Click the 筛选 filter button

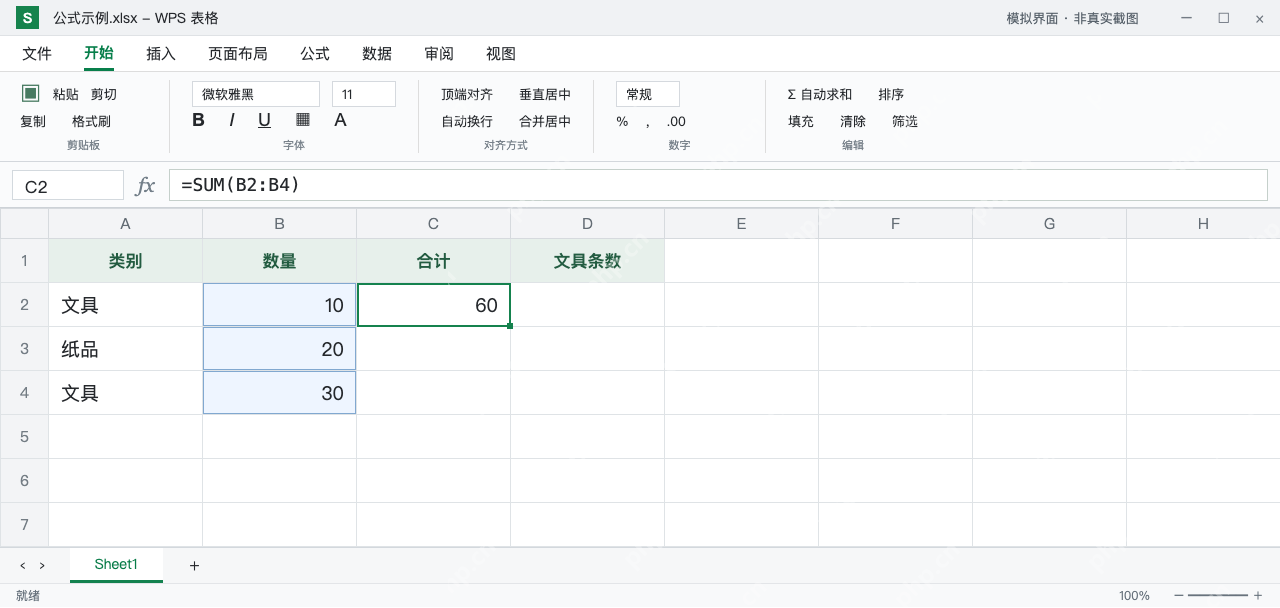coord(905,121)
